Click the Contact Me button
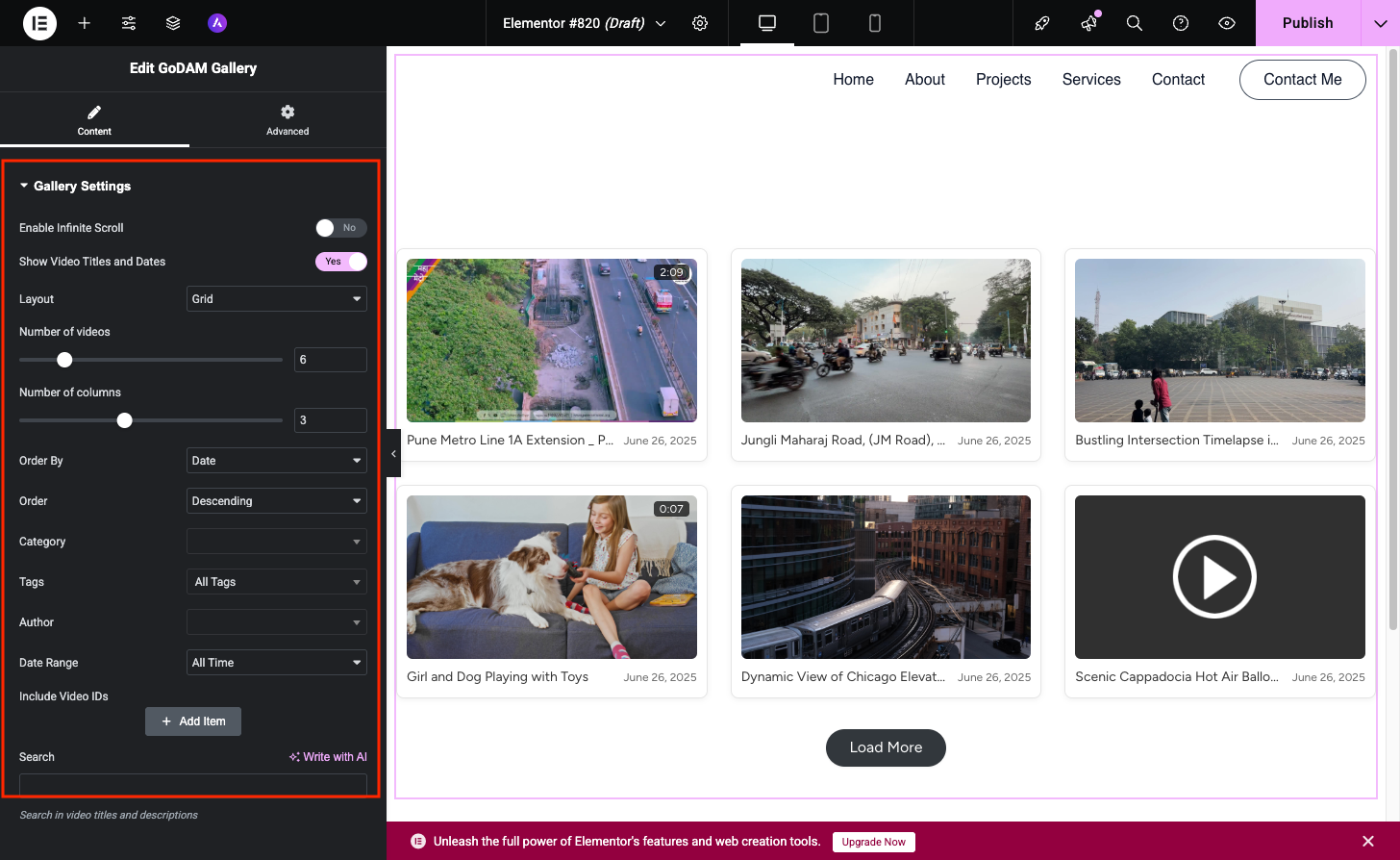The width and height of the screenshot is (1400, 860). pyautogui.click(x=1303, y=80)
